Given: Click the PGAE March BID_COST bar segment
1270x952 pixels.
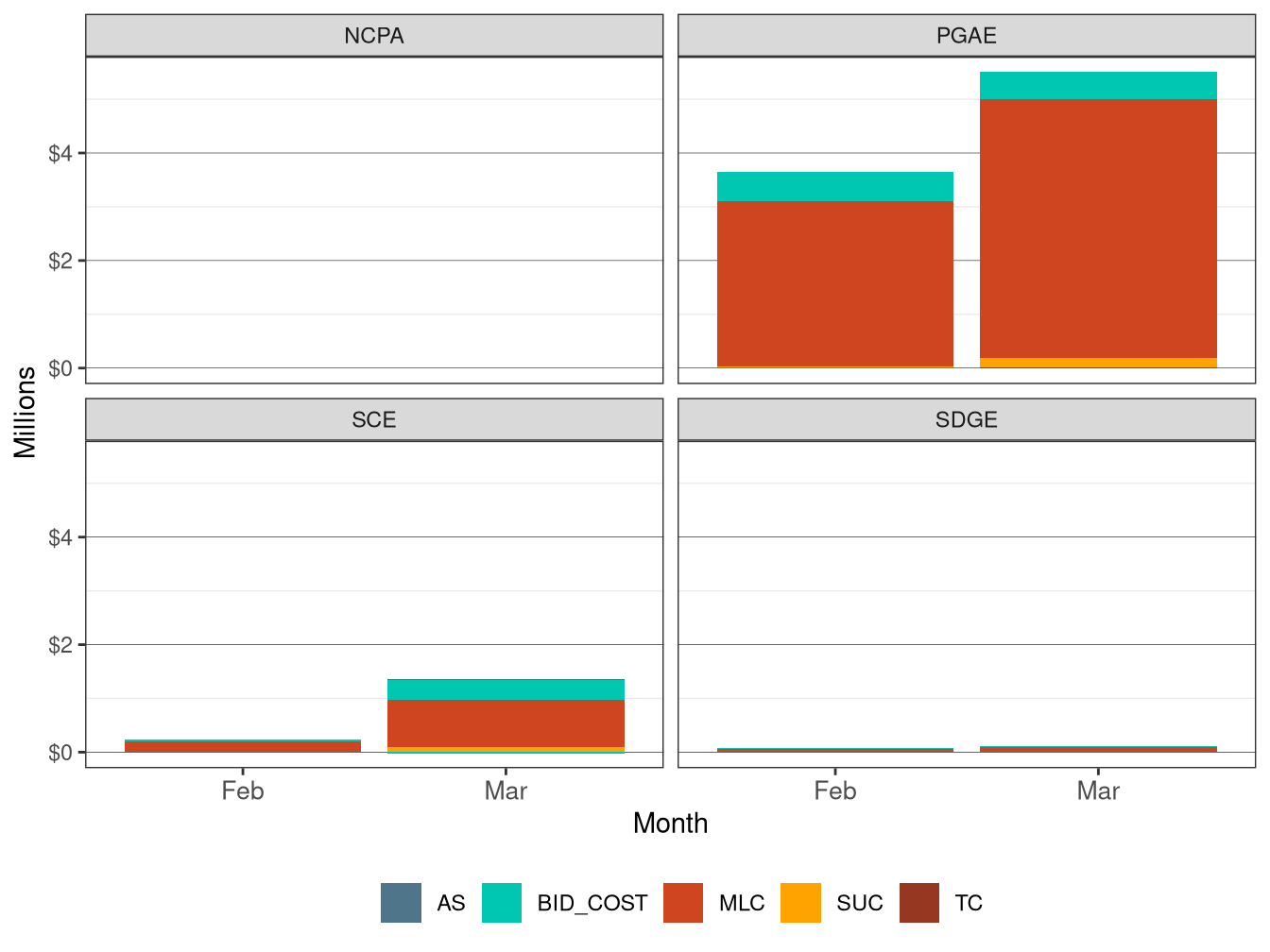Looking at the screenshot, I should (1098, 86).
